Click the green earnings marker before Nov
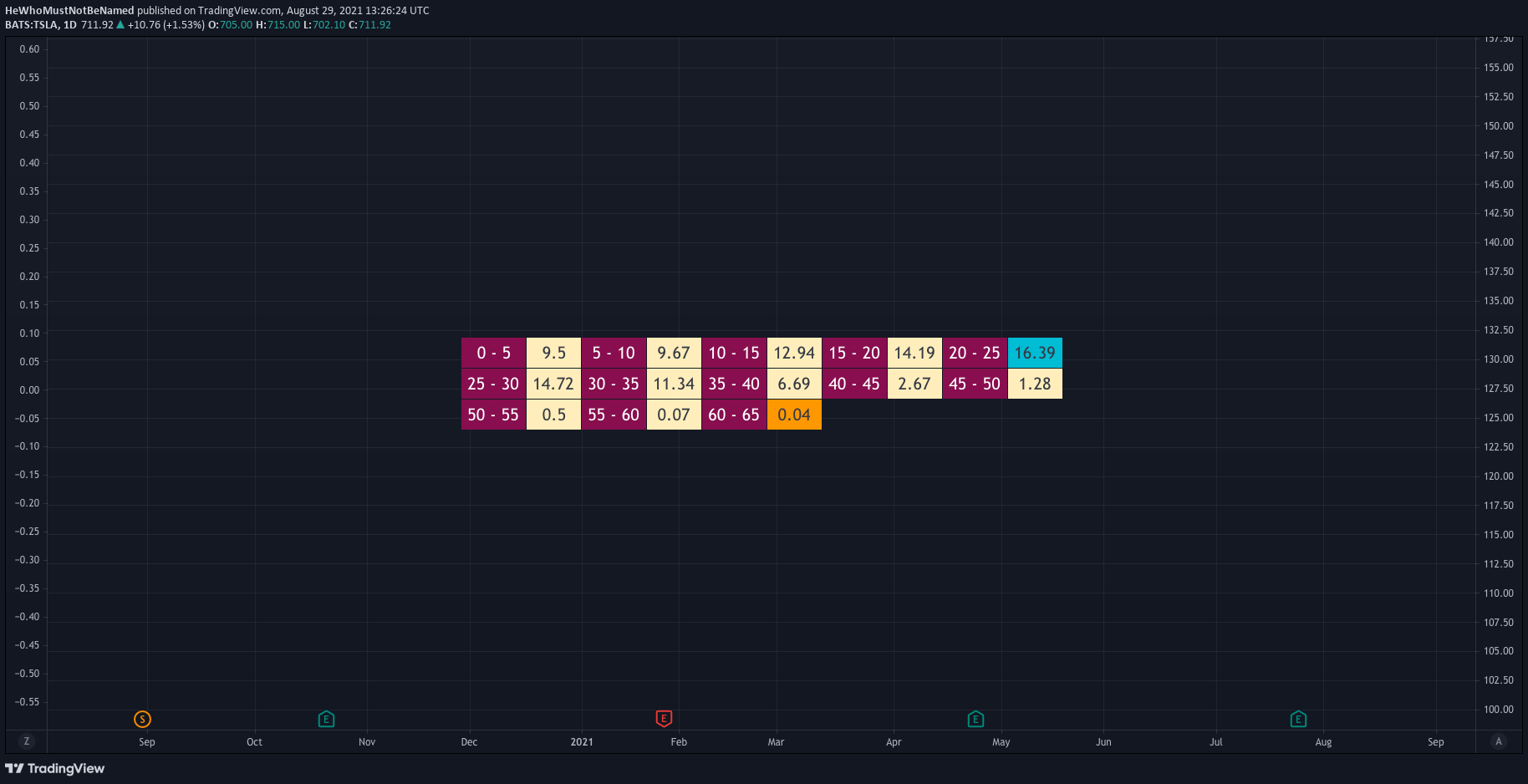 [x=326, y=719]
